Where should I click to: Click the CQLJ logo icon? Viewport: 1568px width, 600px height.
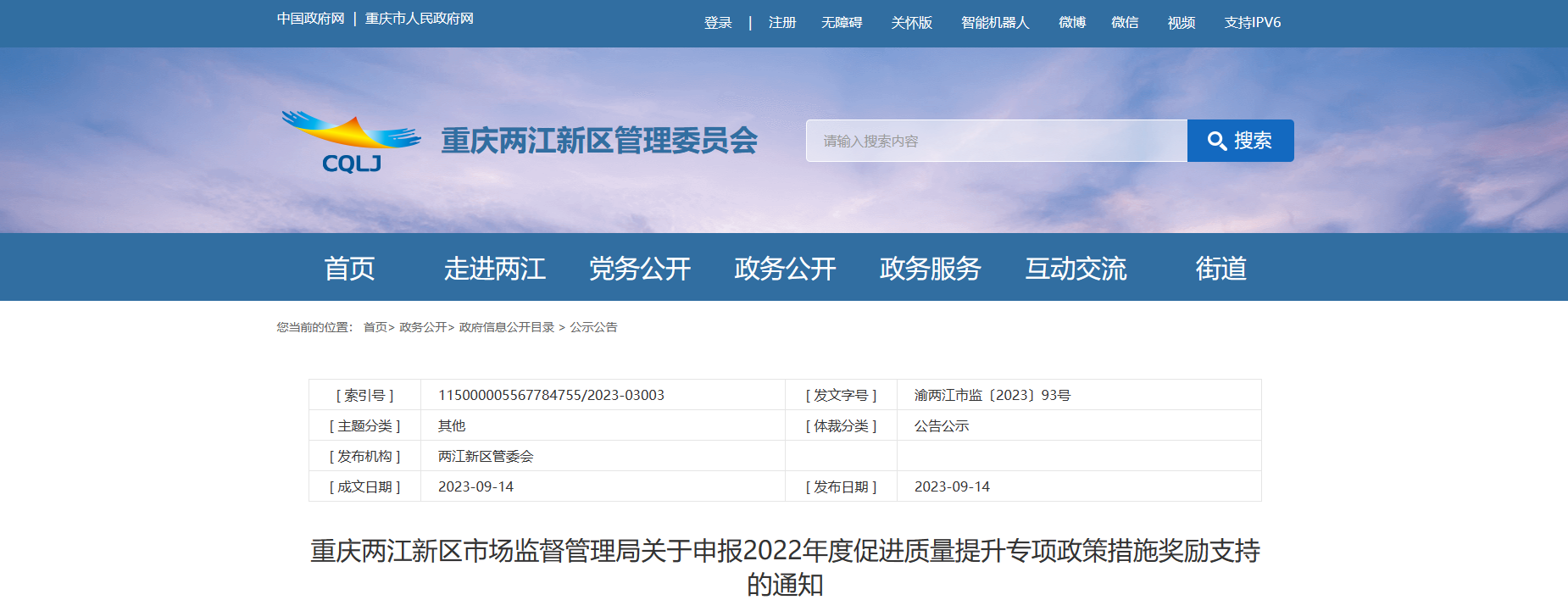351,141
